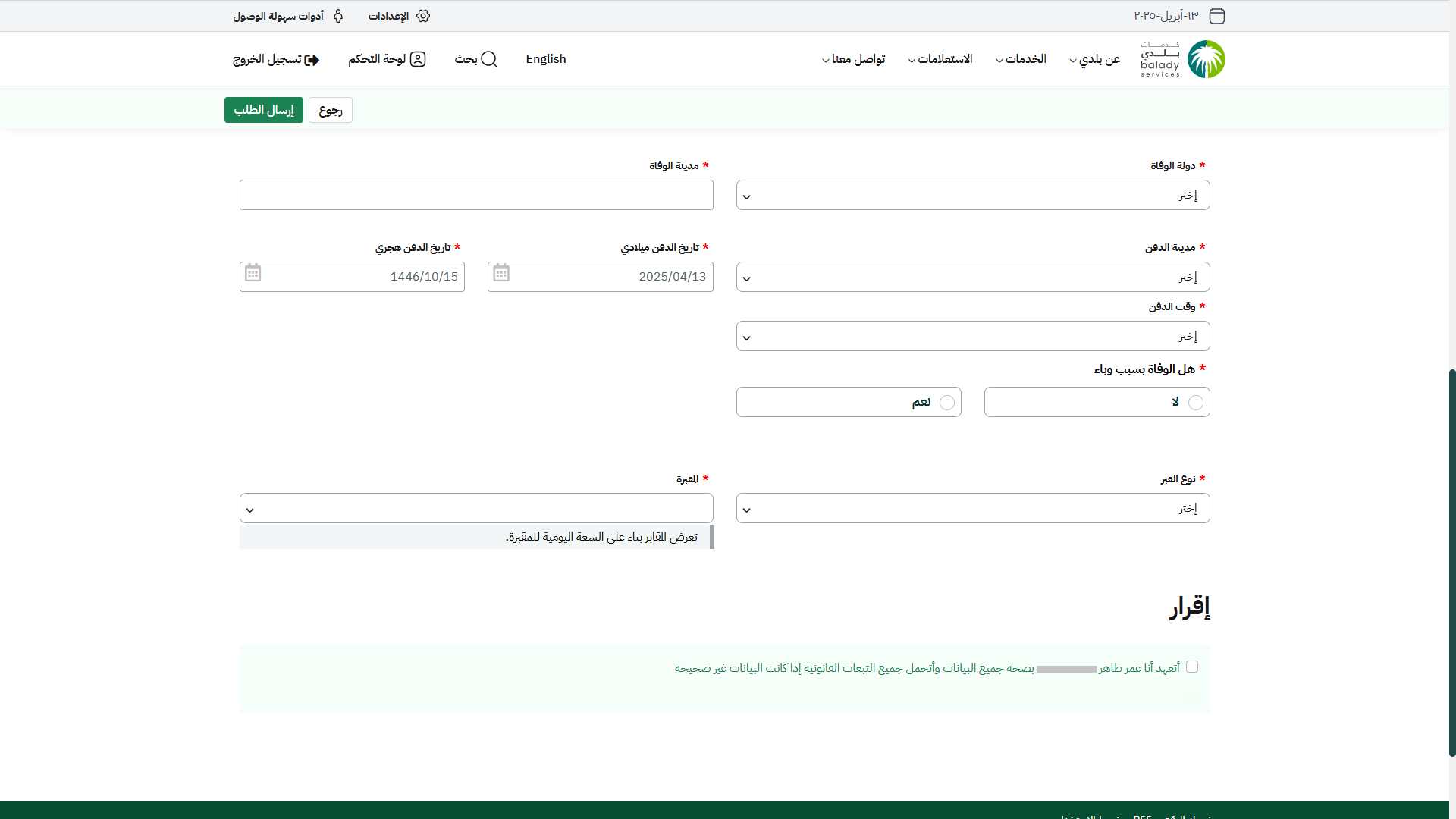Expand the death country dropdown
The height and width of the screenshot is (819, 1456).
(973, 196)
